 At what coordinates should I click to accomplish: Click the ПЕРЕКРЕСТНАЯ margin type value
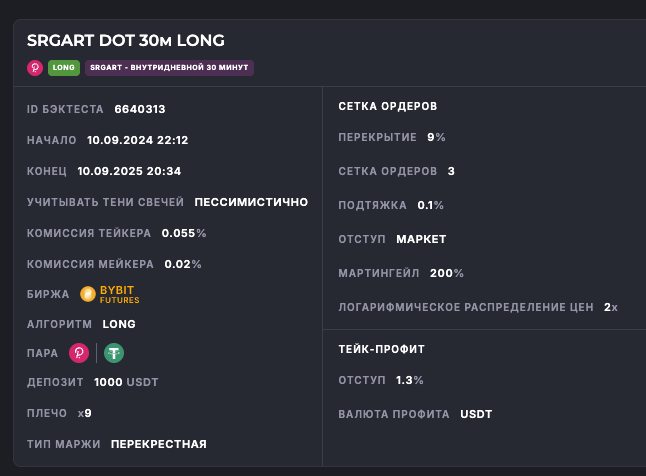pyautogui.click(x=159, y=444)
